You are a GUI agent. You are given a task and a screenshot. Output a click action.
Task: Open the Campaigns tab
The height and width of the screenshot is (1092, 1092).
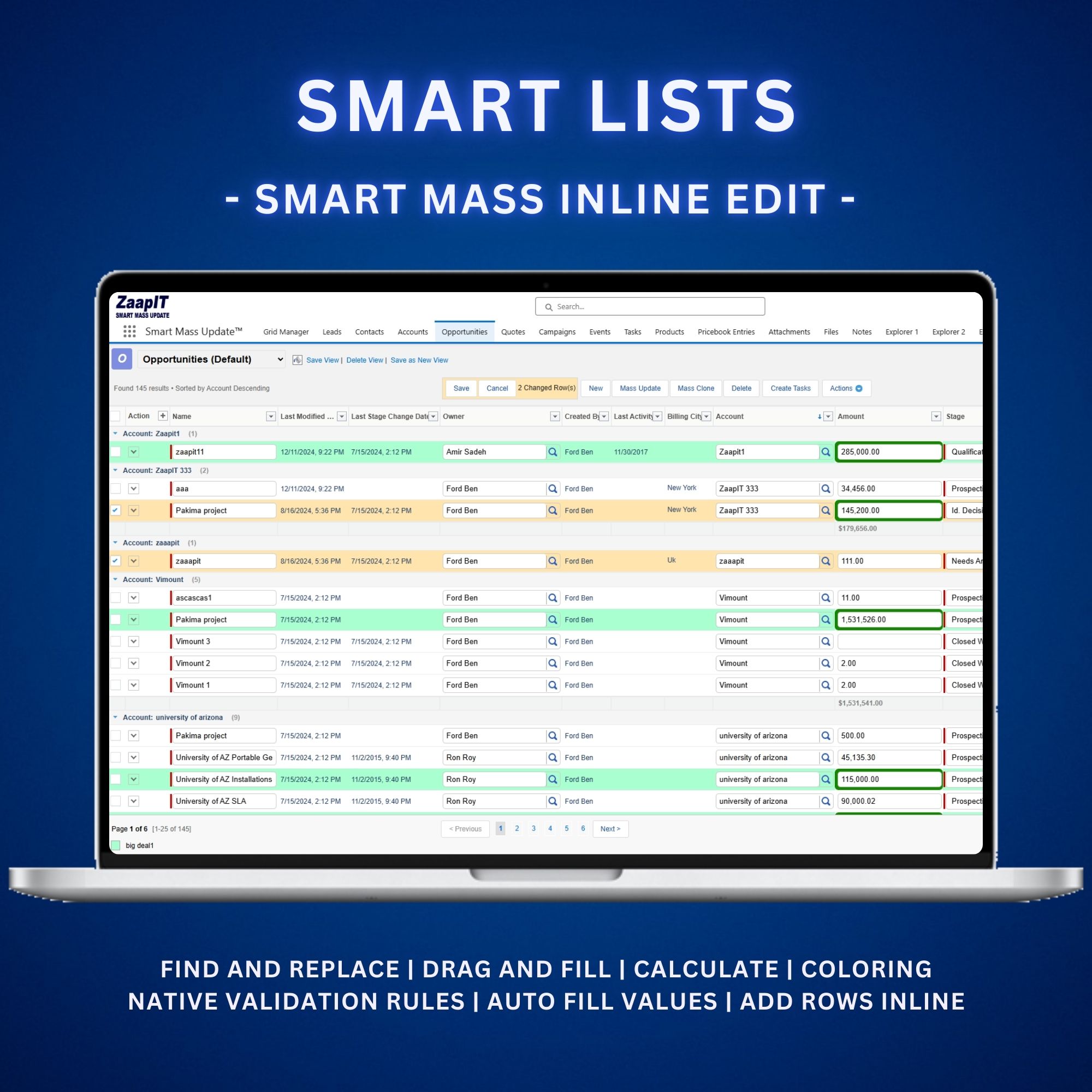pyautogui.click(x=557, y=332)
